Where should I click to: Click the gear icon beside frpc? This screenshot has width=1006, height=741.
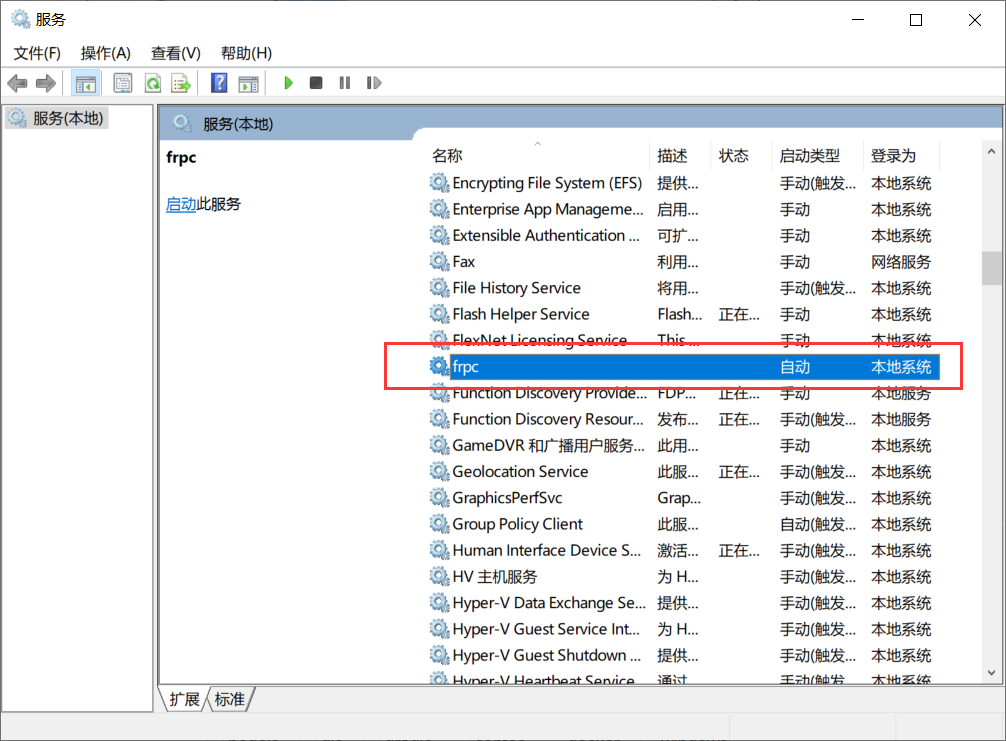439,366
